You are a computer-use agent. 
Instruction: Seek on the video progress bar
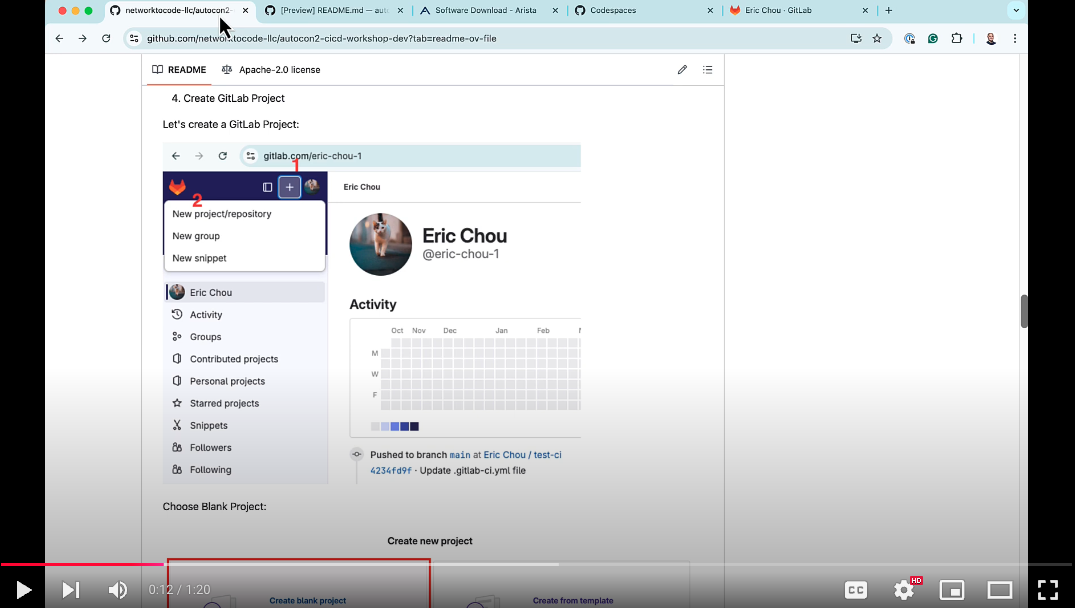point(538,564)
